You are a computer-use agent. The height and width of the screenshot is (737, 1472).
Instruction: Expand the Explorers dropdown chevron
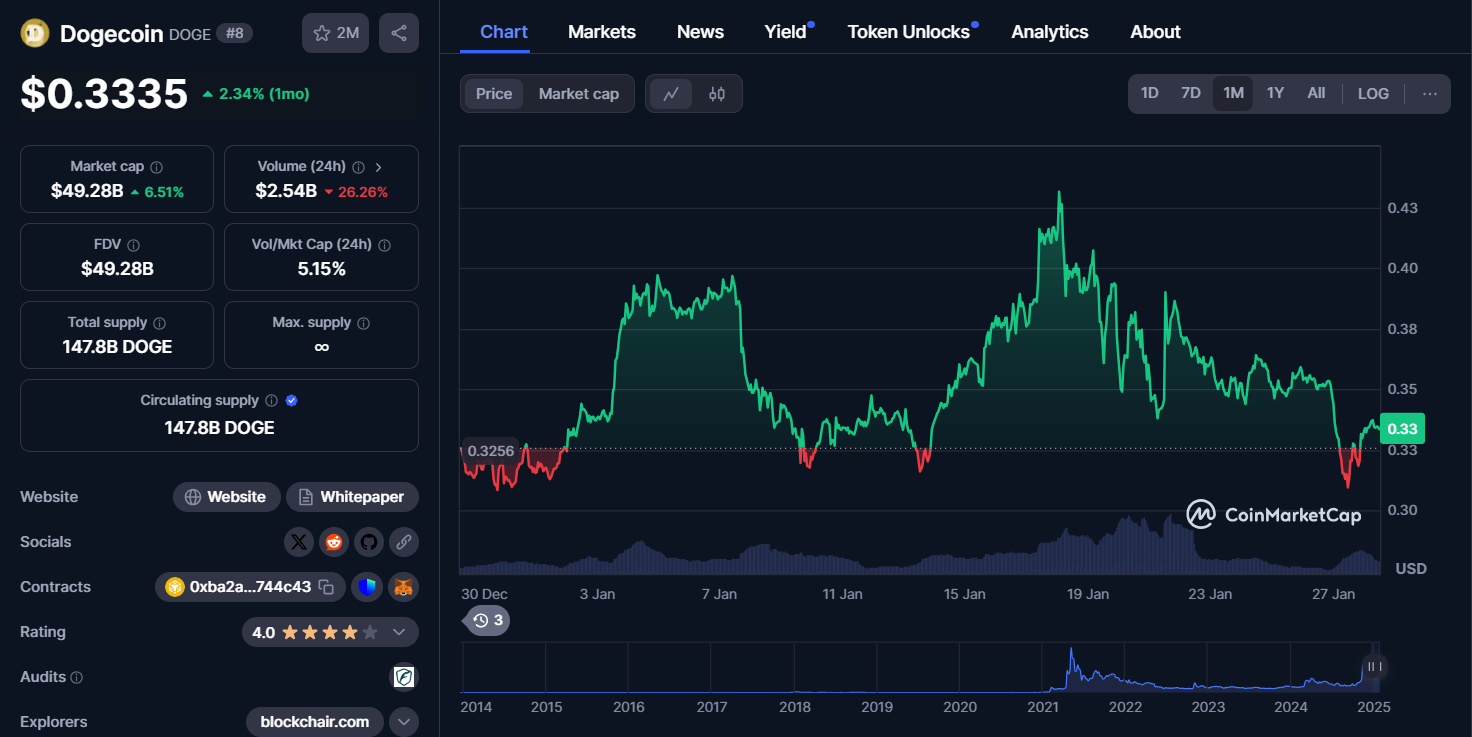pyautogui.click(x=404, y=722)
